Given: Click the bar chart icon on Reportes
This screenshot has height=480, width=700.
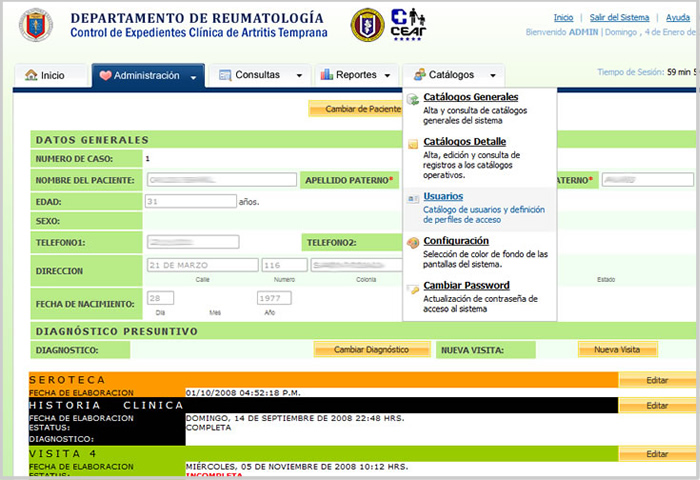Looking at the screenshot, I should point(327,74).
